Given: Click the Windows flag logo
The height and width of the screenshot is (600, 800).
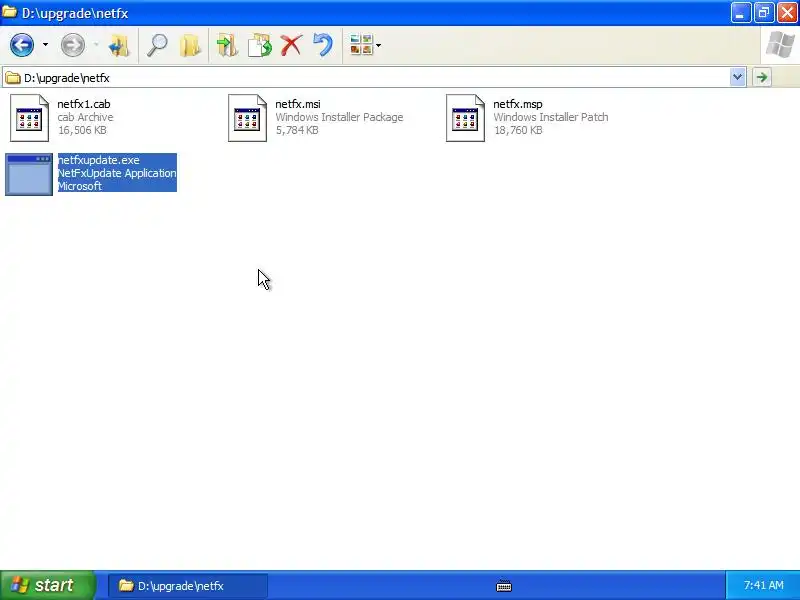Looking at the screenshot, I should (x=780, y=45).
